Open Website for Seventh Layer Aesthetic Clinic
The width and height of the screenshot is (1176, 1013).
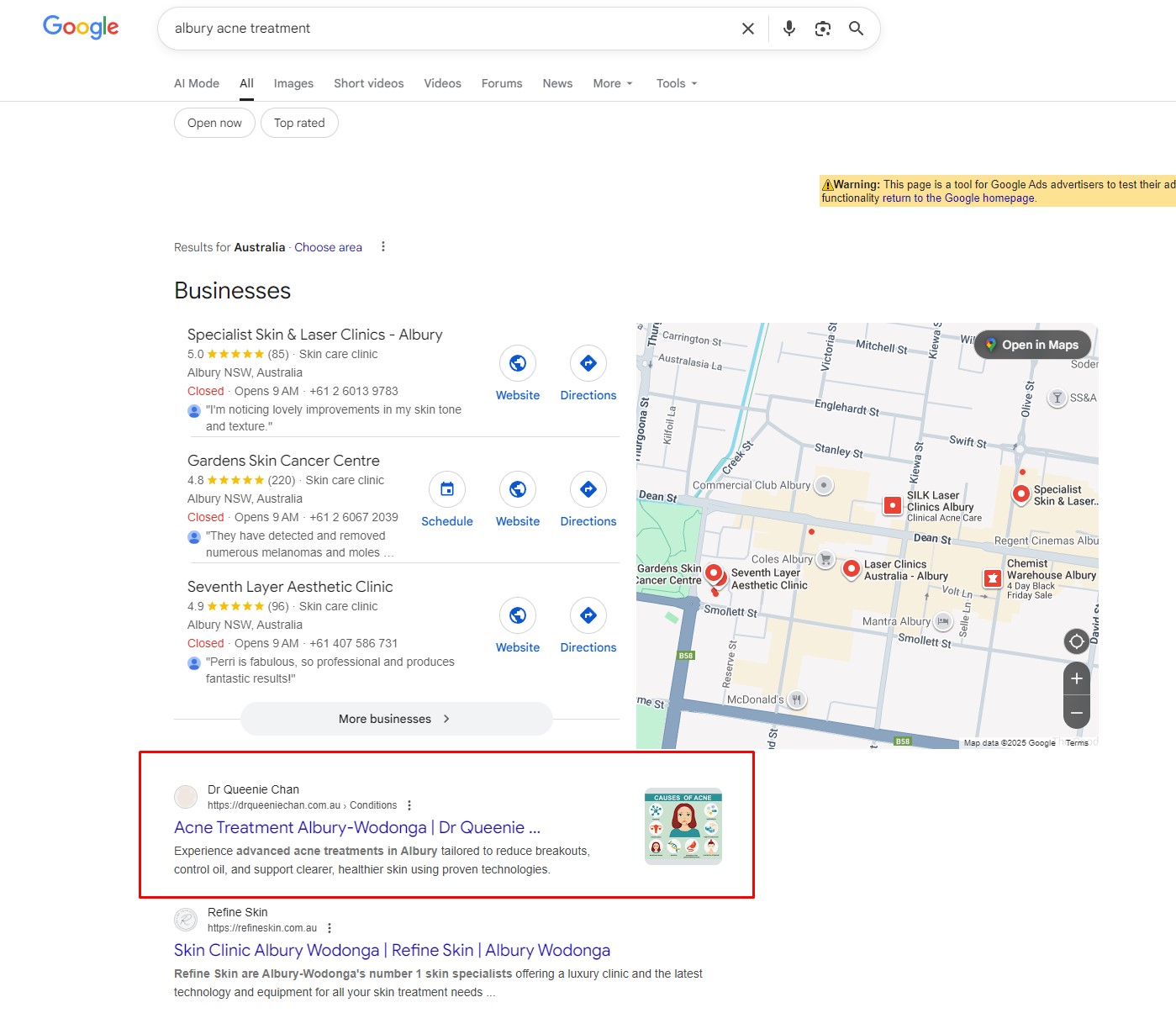[518, 615]
